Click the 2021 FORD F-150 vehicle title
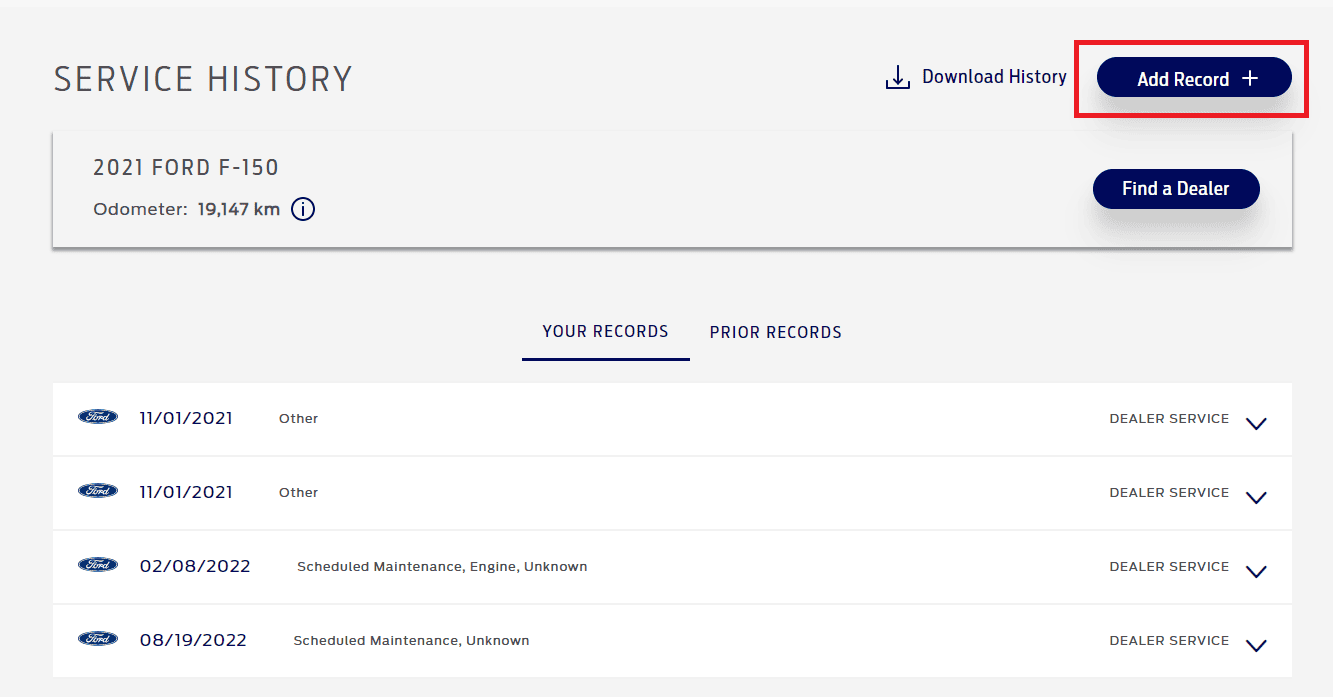 [186, 168]
